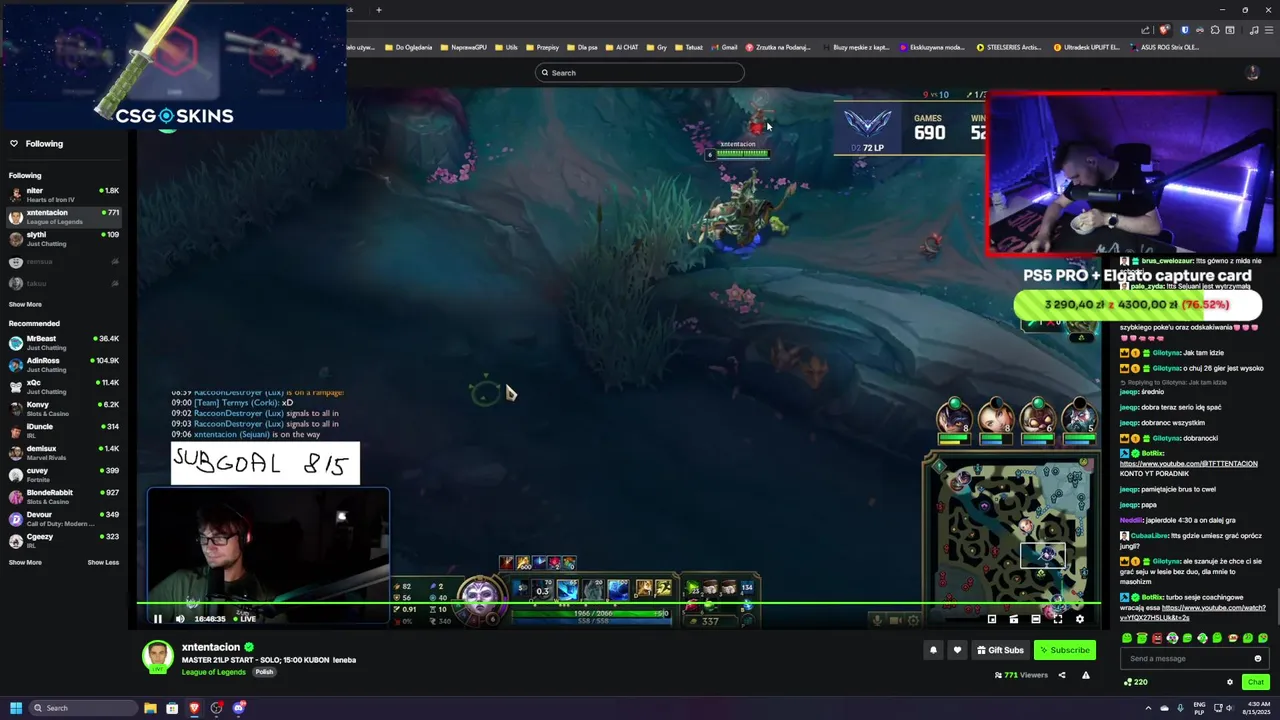1280x720 pixels.
Task: Open demisux Marvel Rivals channel
Action: (x=64, y=452)
